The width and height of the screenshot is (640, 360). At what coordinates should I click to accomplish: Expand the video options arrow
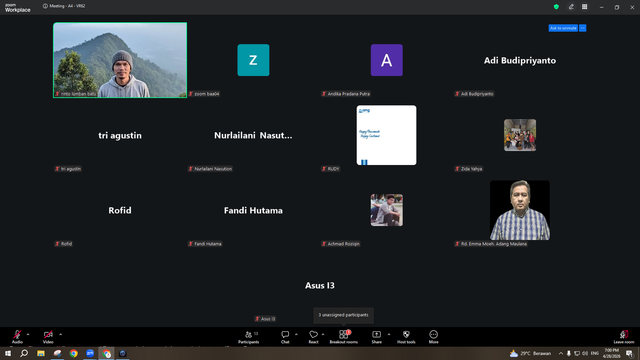coord(60,334)
